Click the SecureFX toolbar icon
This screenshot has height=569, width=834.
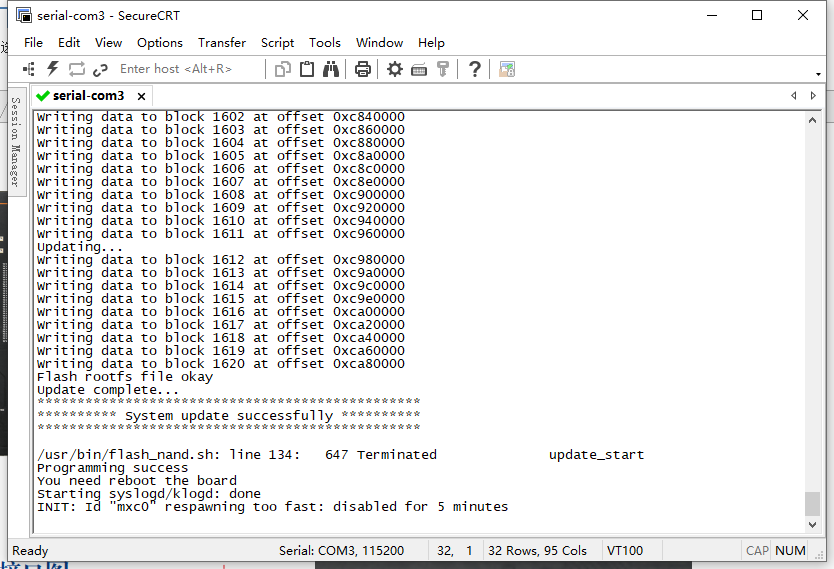(x=507, y=69)
